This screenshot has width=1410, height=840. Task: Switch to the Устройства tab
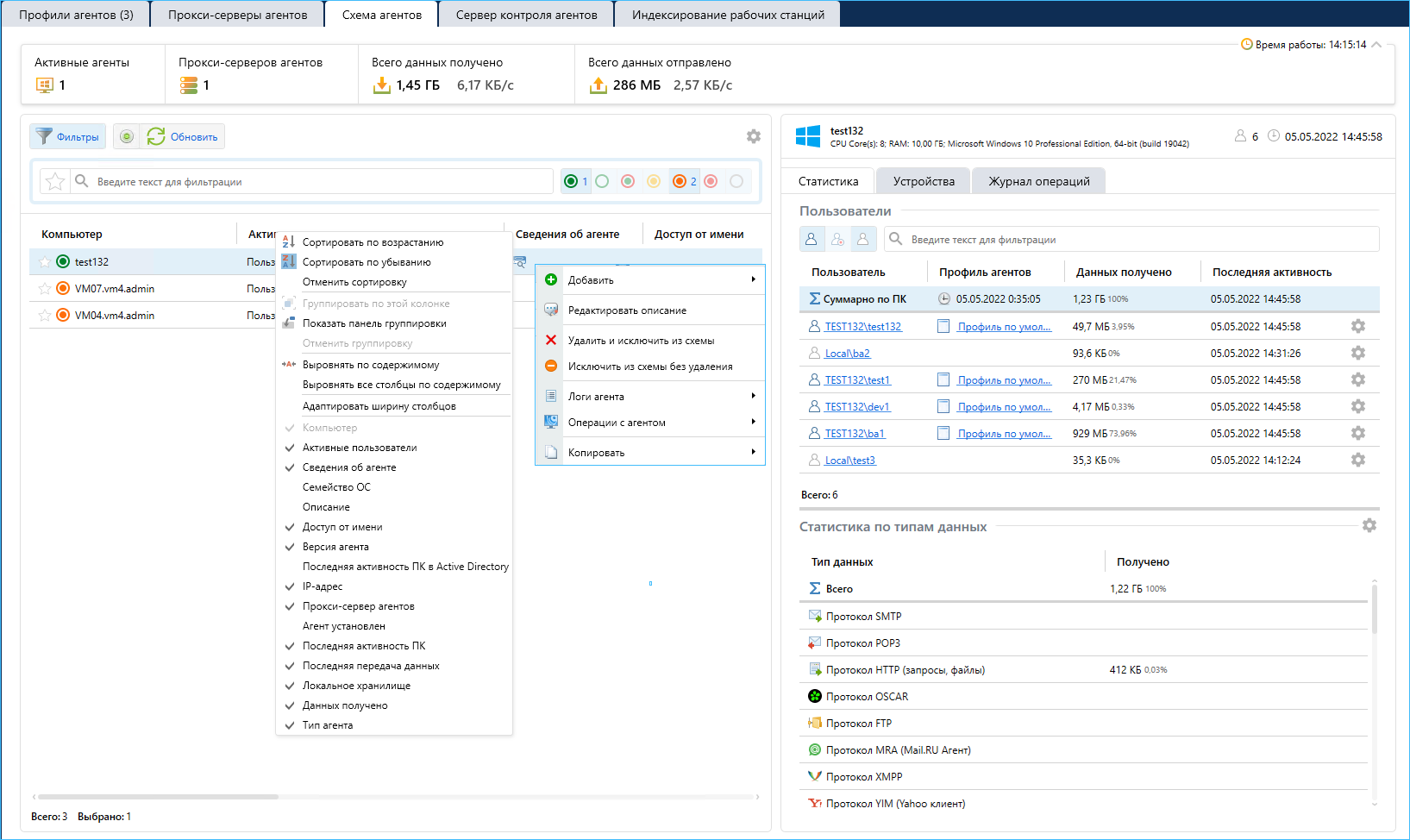tap(924, 181)
